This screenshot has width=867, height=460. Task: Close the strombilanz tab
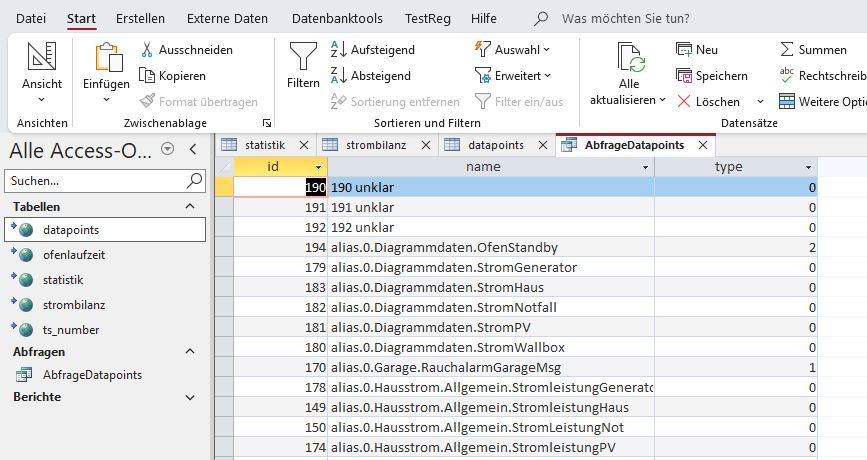(x=426, y=145)
